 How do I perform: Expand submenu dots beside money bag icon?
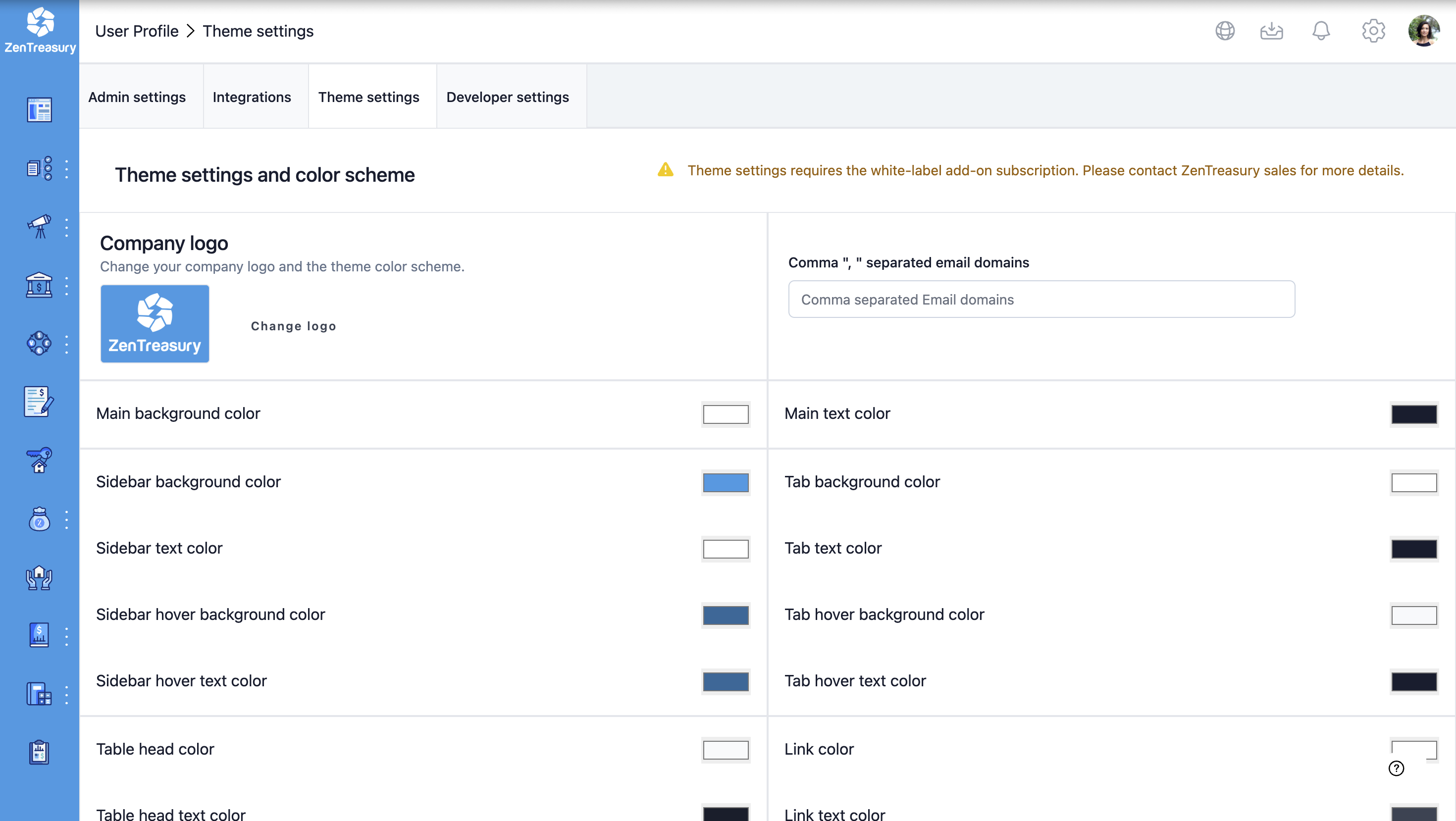coord(67,519)
